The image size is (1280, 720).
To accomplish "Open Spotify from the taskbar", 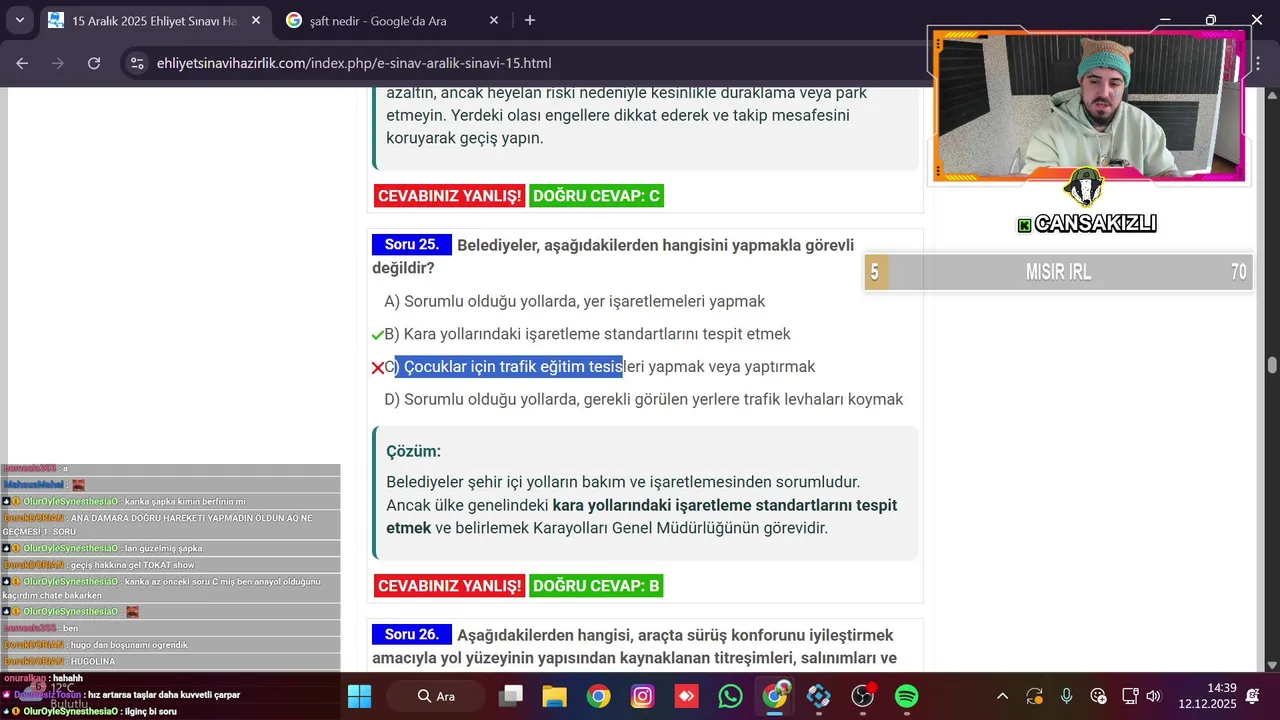I will pyautogui.click(x=907, y=696).
